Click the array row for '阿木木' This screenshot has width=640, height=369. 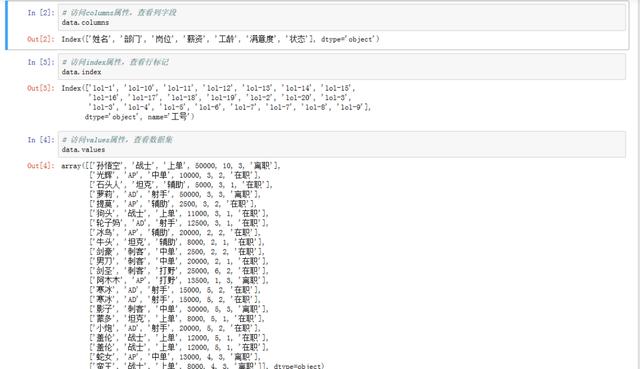point(179,280)
